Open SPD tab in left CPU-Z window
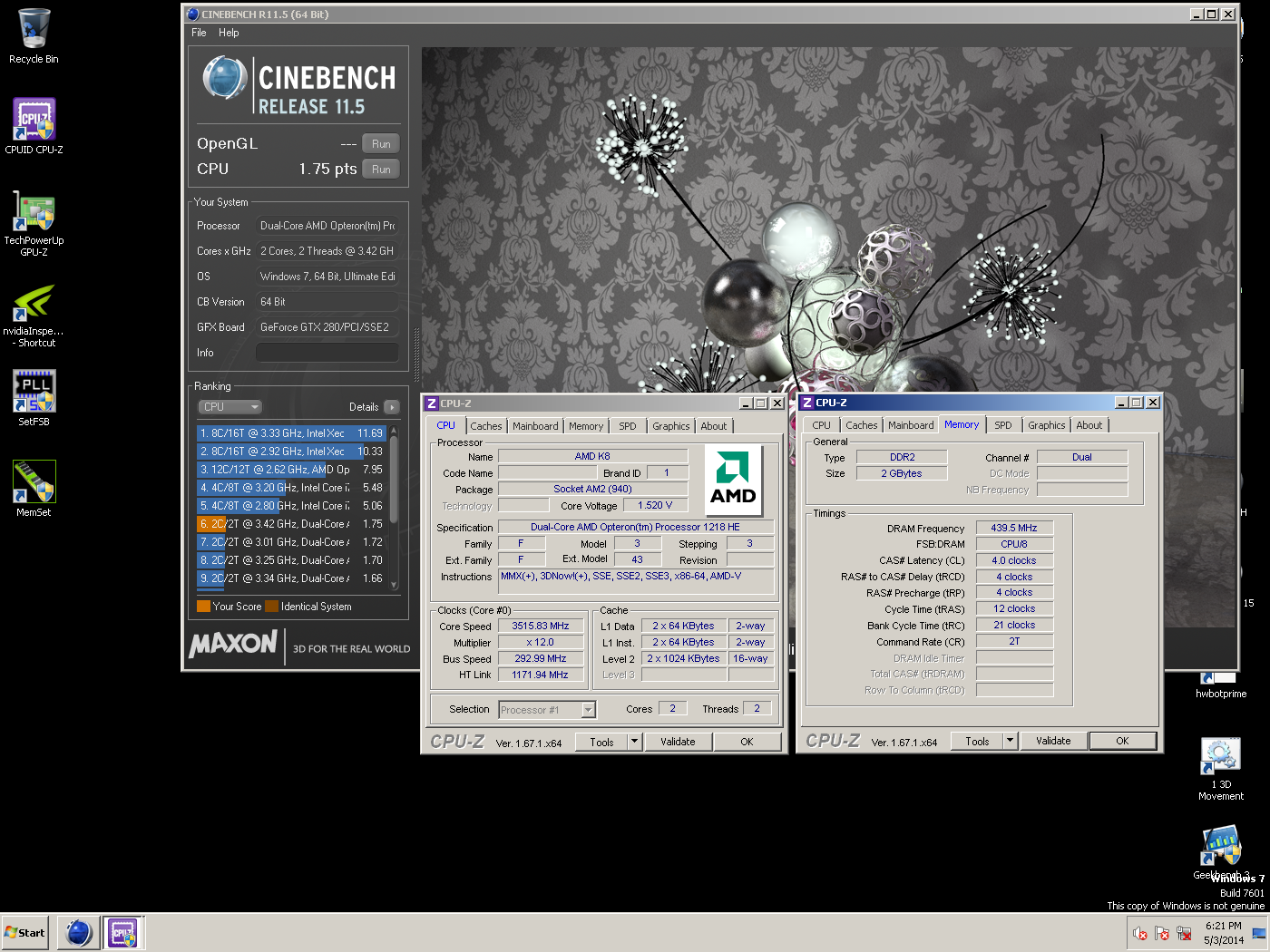The image size is (1270, 952). 628,426
